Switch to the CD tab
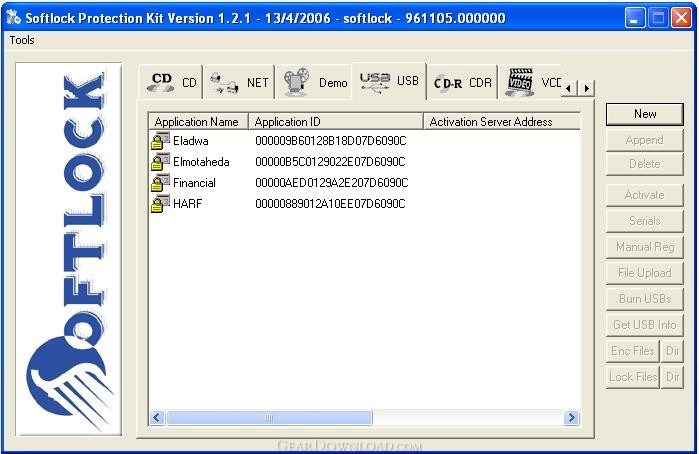This screenshot has width=699, height=454. click(171, 82)
